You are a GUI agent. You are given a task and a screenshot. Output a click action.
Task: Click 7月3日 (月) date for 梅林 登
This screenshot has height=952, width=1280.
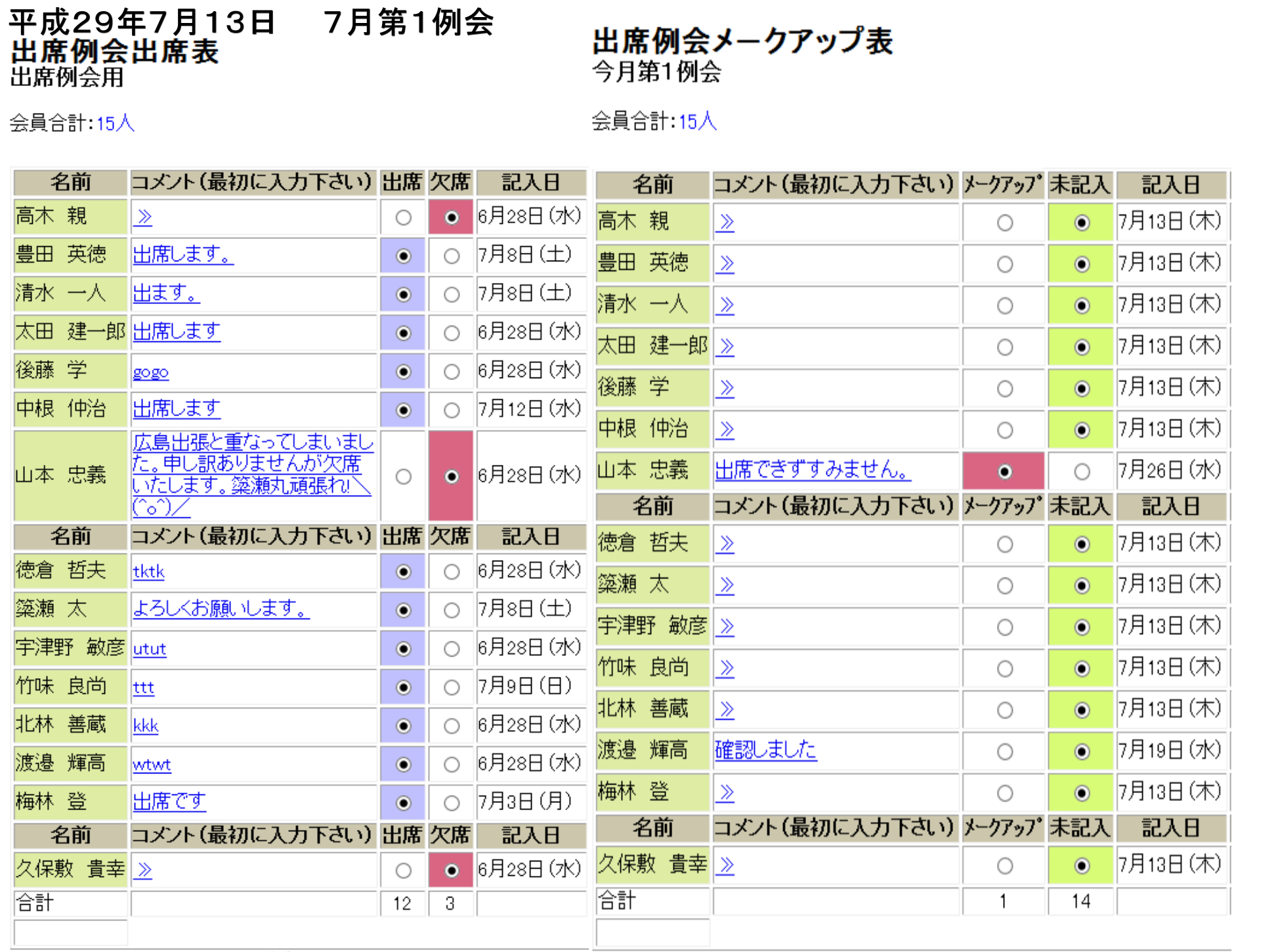point(525,802)
